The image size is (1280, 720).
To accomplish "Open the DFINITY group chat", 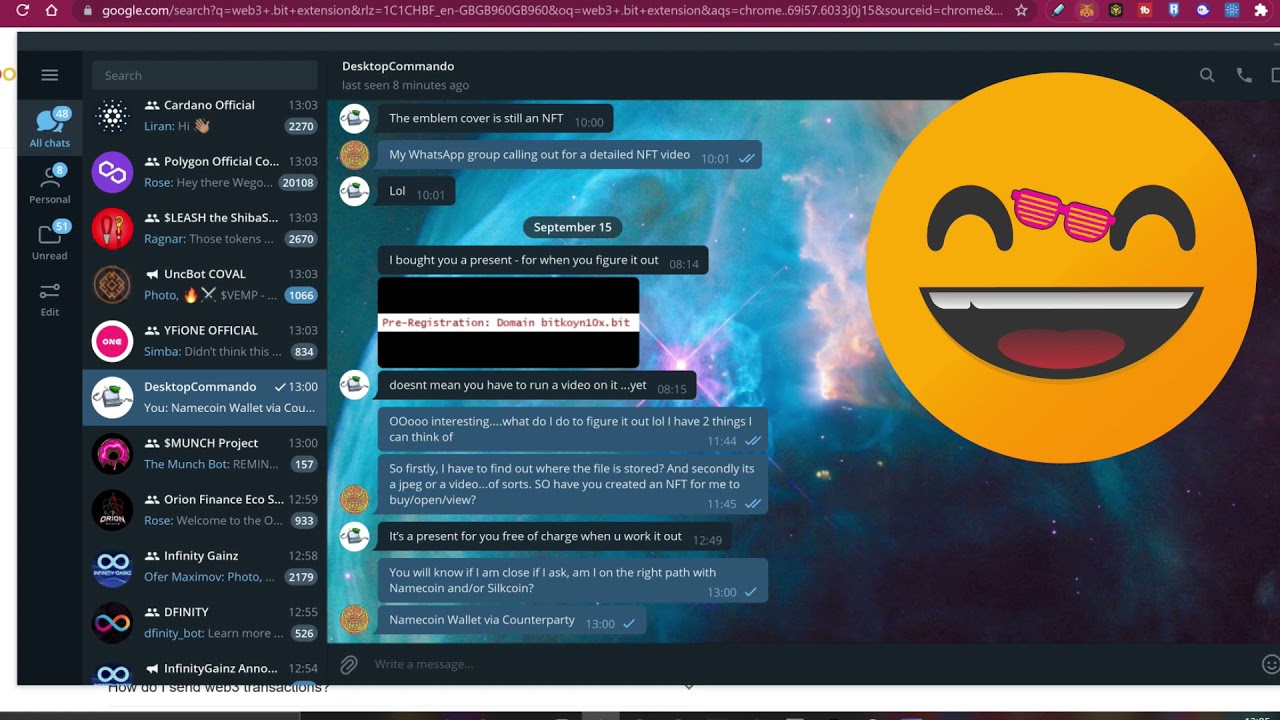I will [x=205, y=623].
